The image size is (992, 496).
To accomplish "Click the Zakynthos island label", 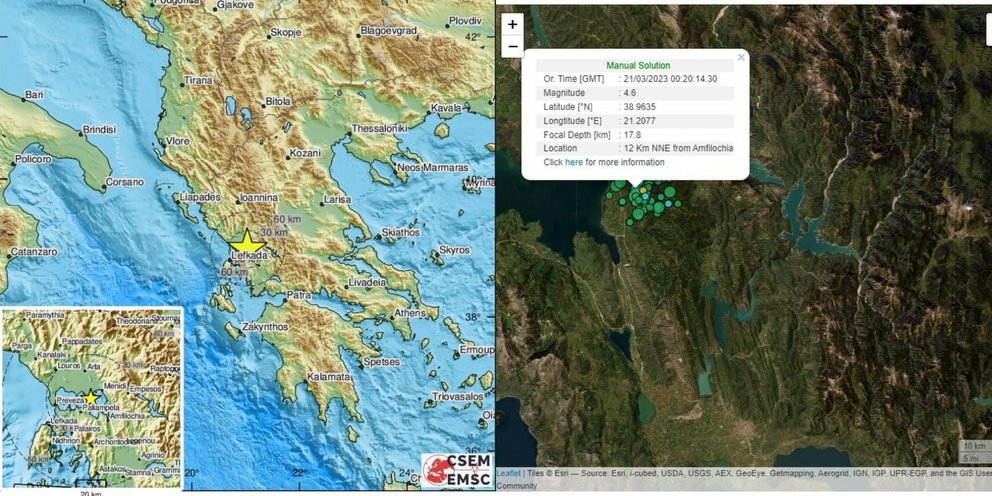I will tap(266, 327).
